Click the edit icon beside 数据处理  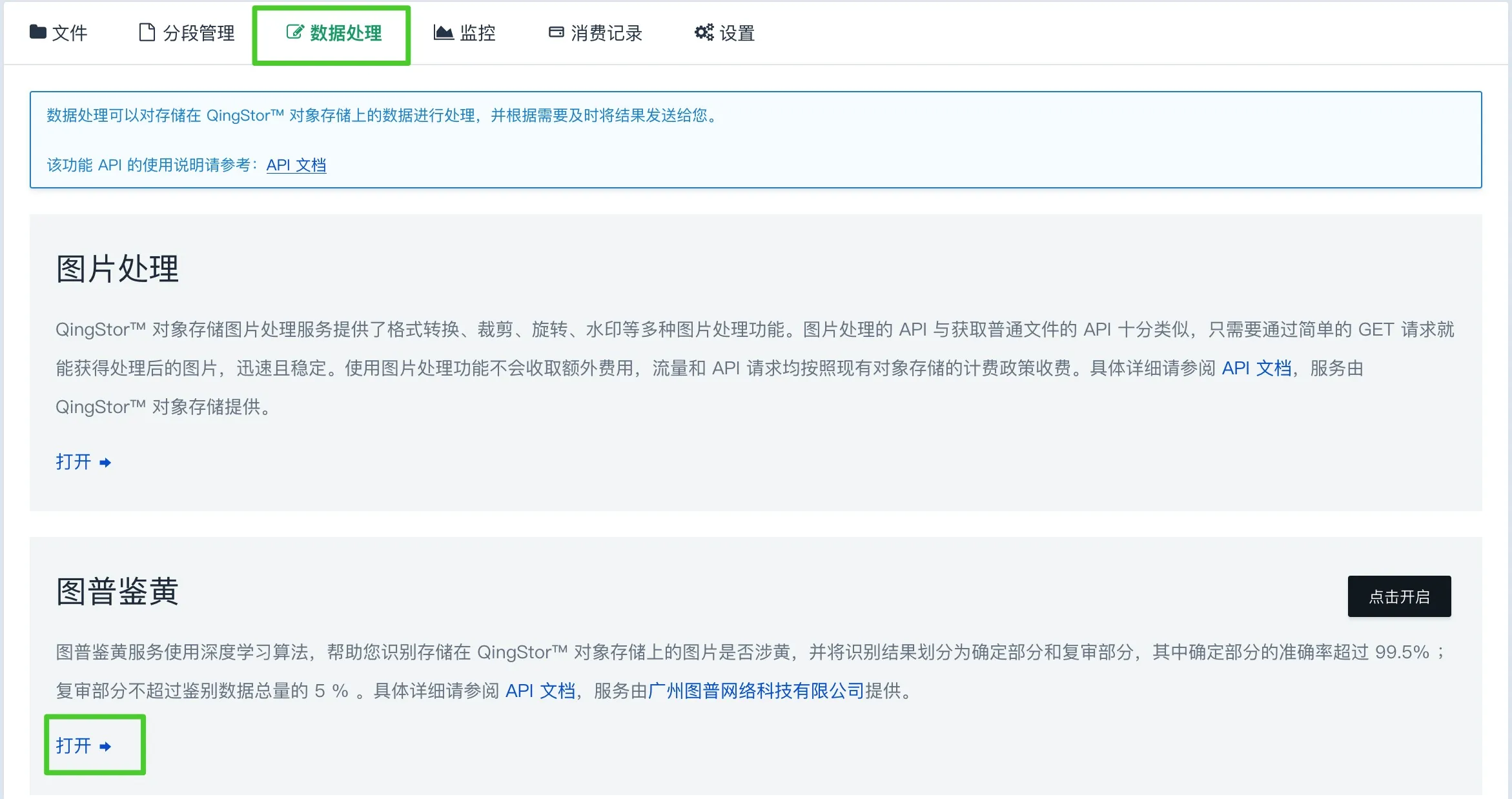(294, 32)
